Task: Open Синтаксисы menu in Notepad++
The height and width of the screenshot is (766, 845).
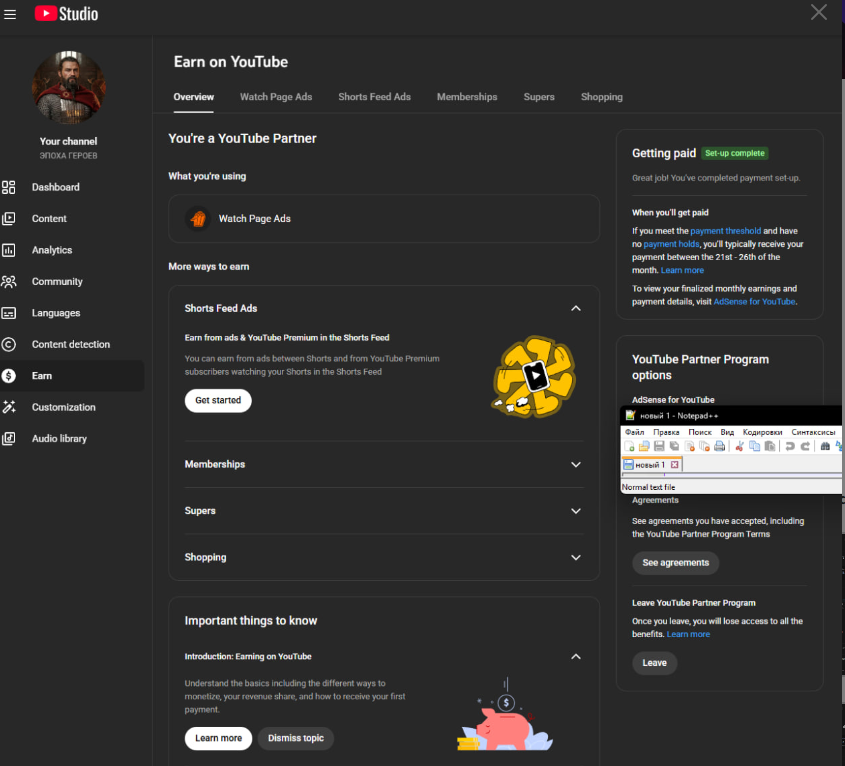Action: [813, 432]
